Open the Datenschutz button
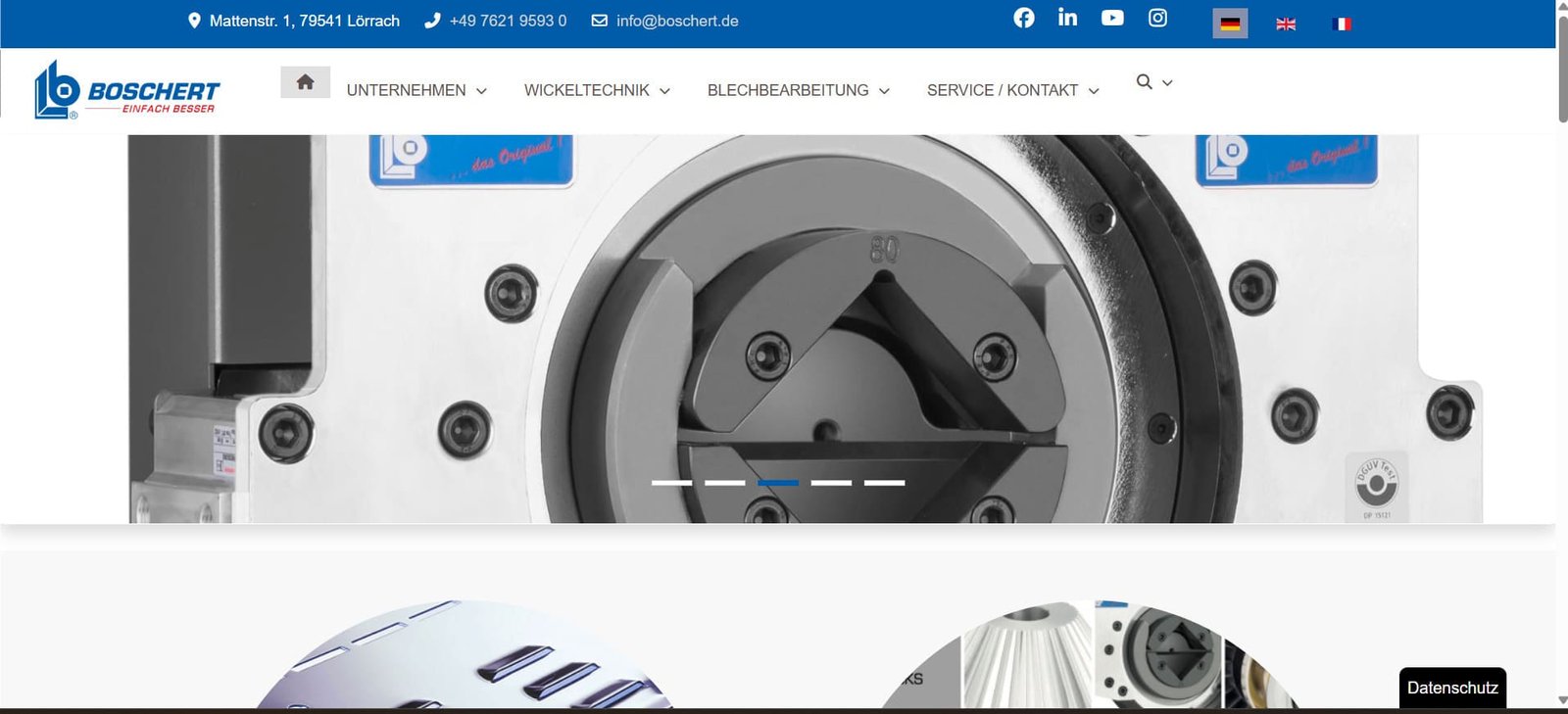Screen dimensions: 1568x714 coord(1452,688)
